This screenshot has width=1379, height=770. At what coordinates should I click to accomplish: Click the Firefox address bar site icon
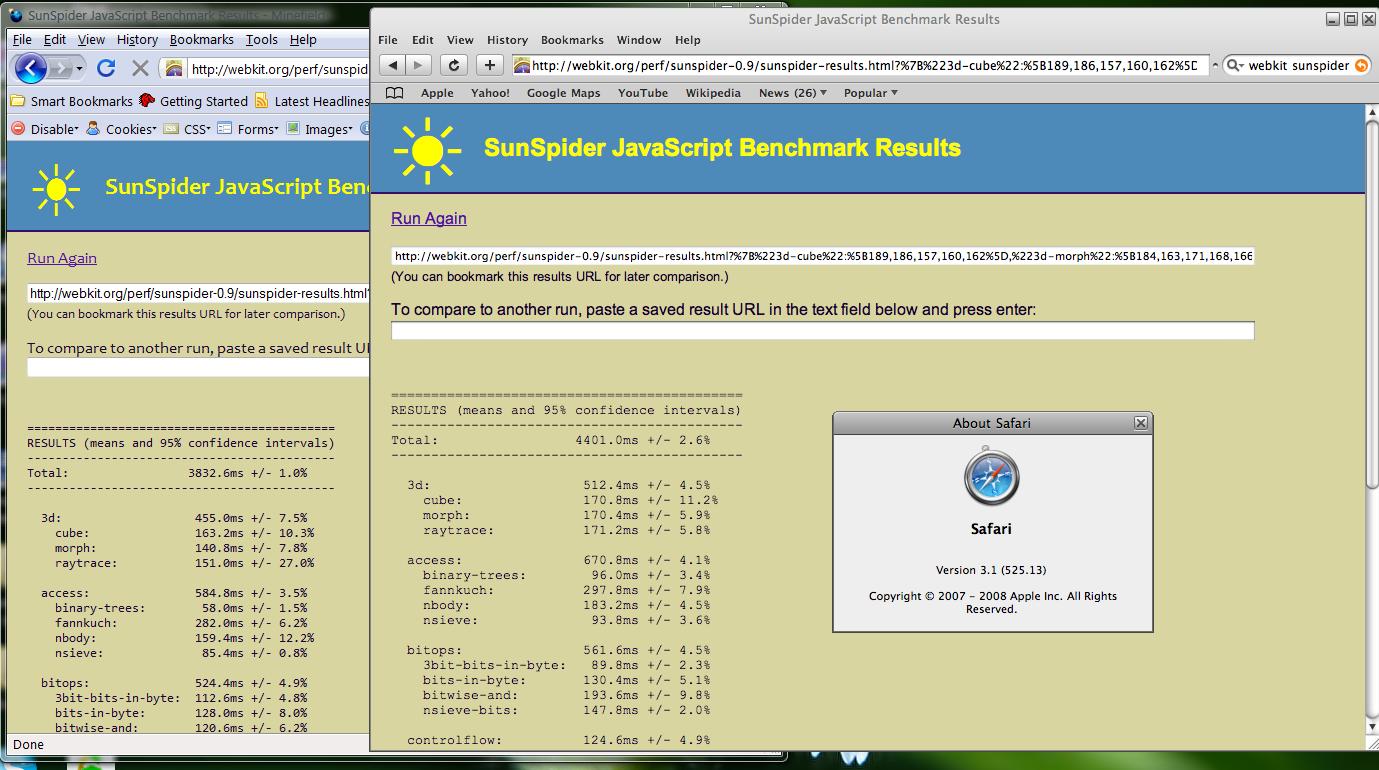point(174,69)
